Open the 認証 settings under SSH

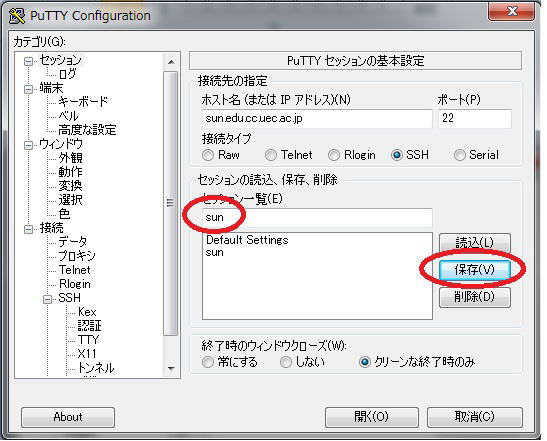(x=89, y=326)
